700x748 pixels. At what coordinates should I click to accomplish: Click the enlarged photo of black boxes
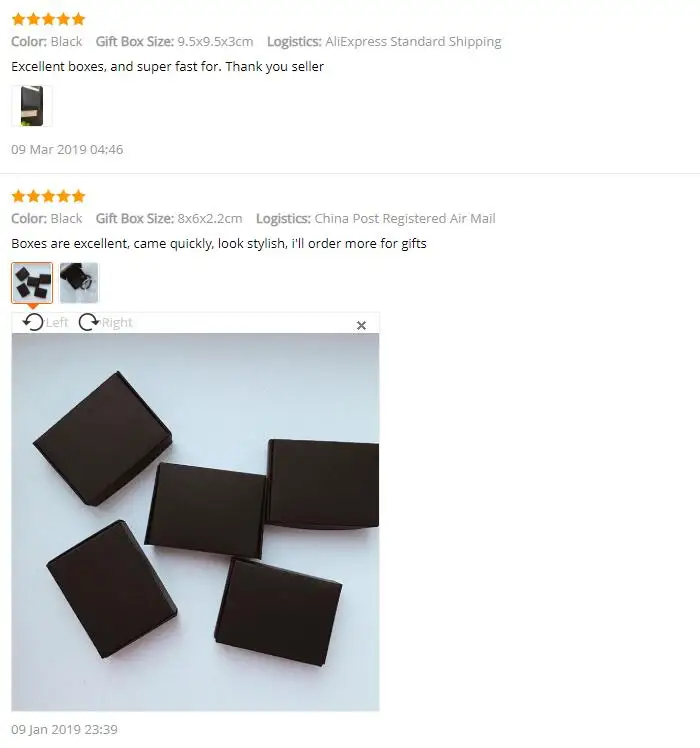196,522
